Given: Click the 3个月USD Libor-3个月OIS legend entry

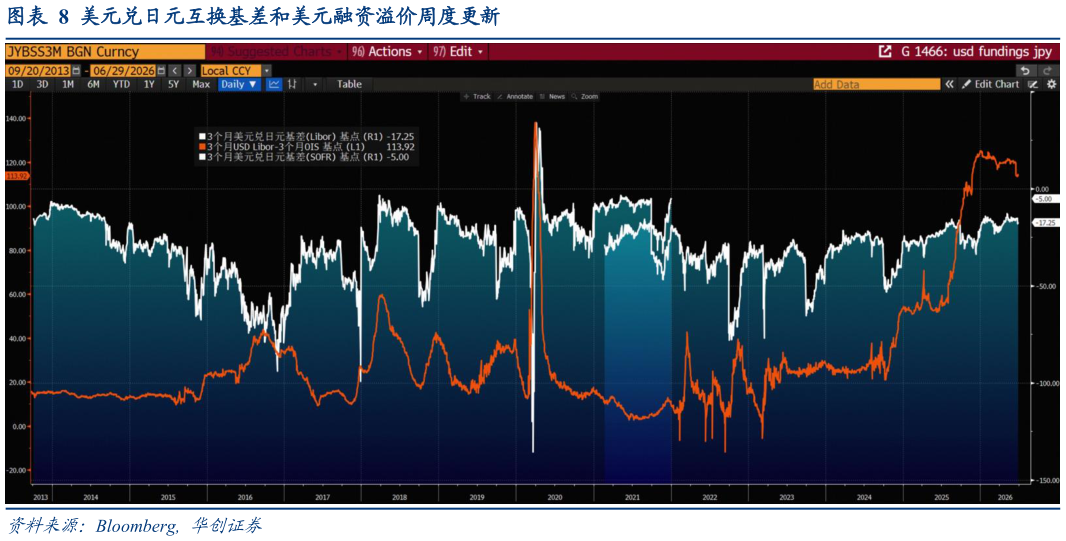Looking at the screenshot, I should 309,146.
